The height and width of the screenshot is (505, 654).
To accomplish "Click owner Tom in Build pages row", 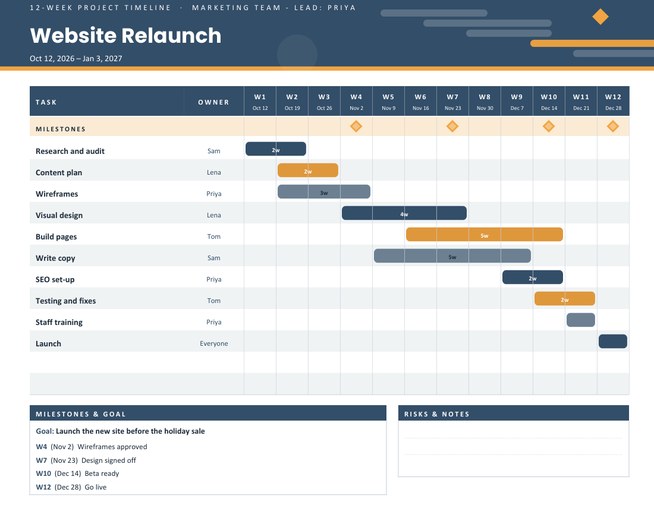I will (x=214, y=236).
